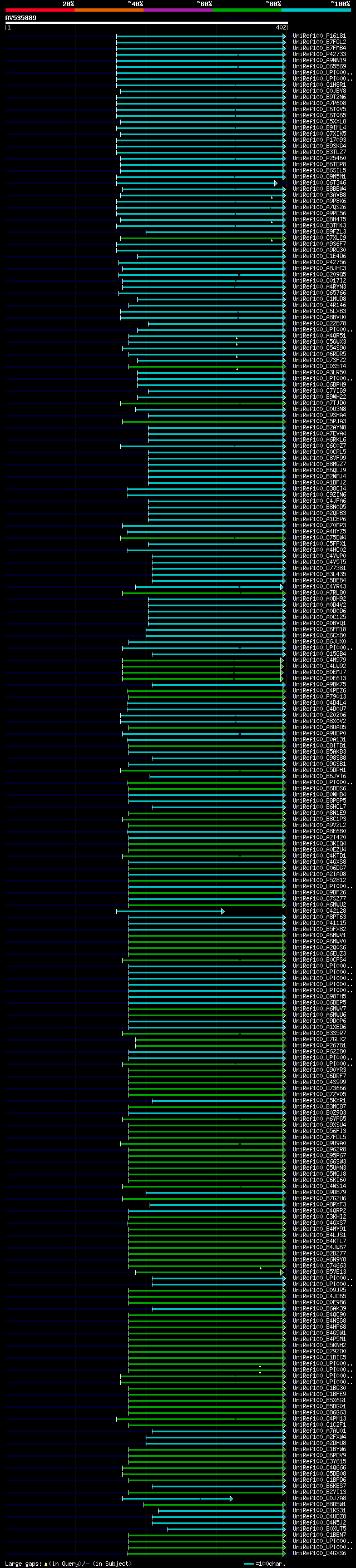Screen dimensions: 356x1568
Task: Click the cyan ~100% identity legend bar
Action: point(317,10)
